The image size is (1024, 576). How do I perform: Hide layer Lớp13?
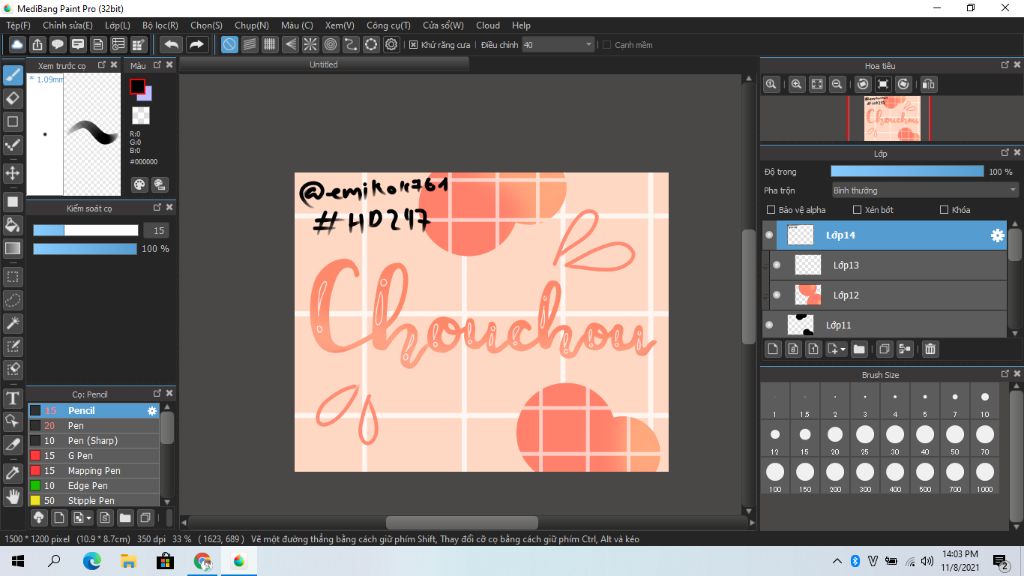tap(776, 265)
